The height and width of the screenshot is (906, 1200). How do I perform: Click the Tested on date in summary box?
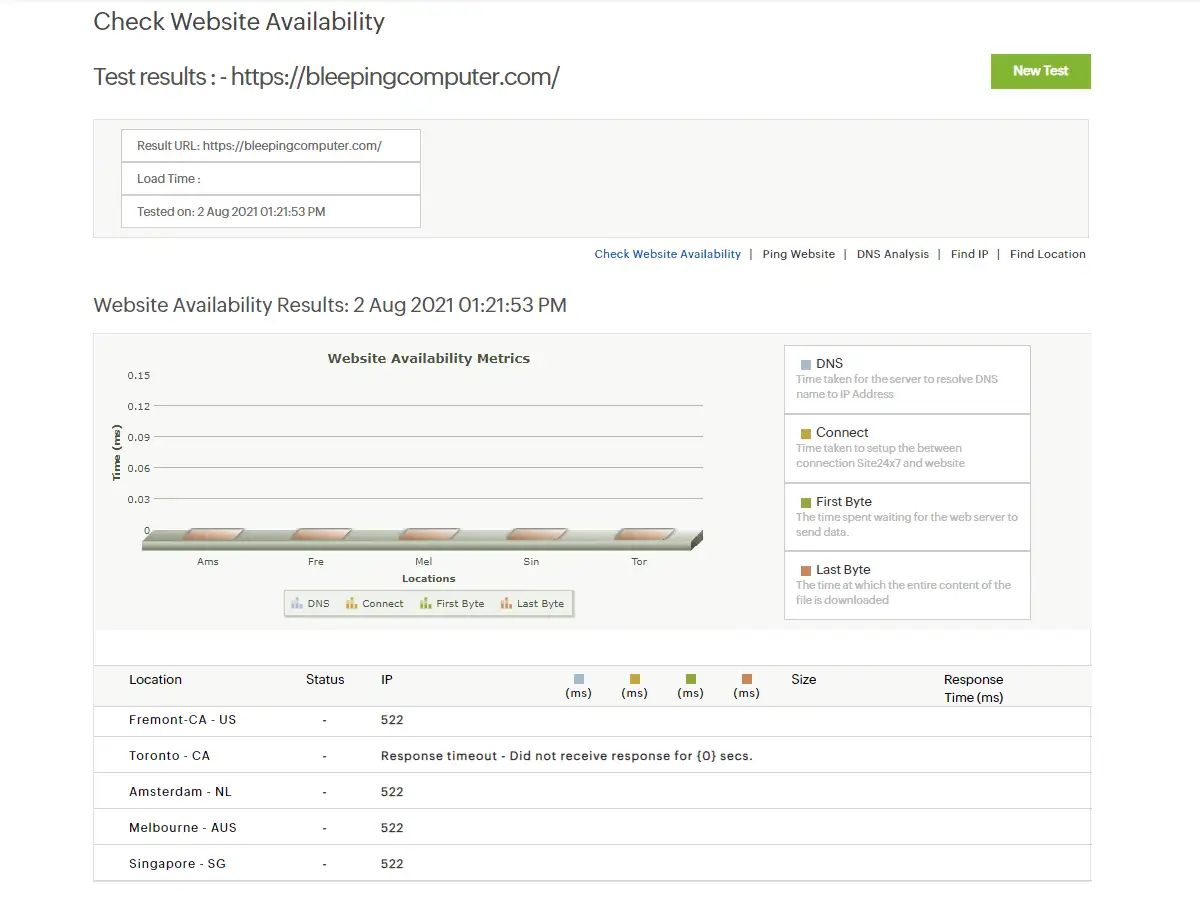coord(231,212)
